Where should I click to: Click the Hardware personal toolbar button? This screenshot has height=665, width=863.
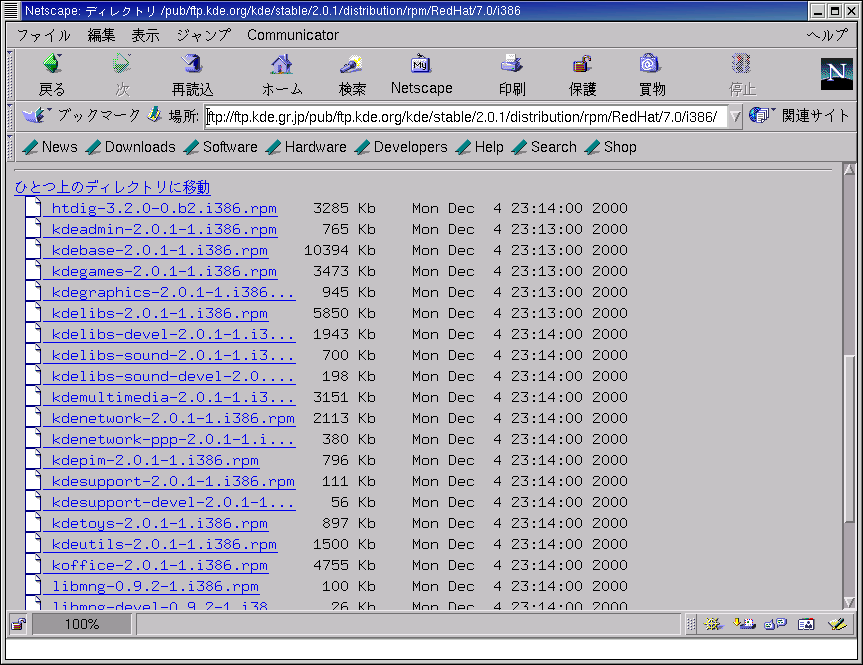click(306, 147)
